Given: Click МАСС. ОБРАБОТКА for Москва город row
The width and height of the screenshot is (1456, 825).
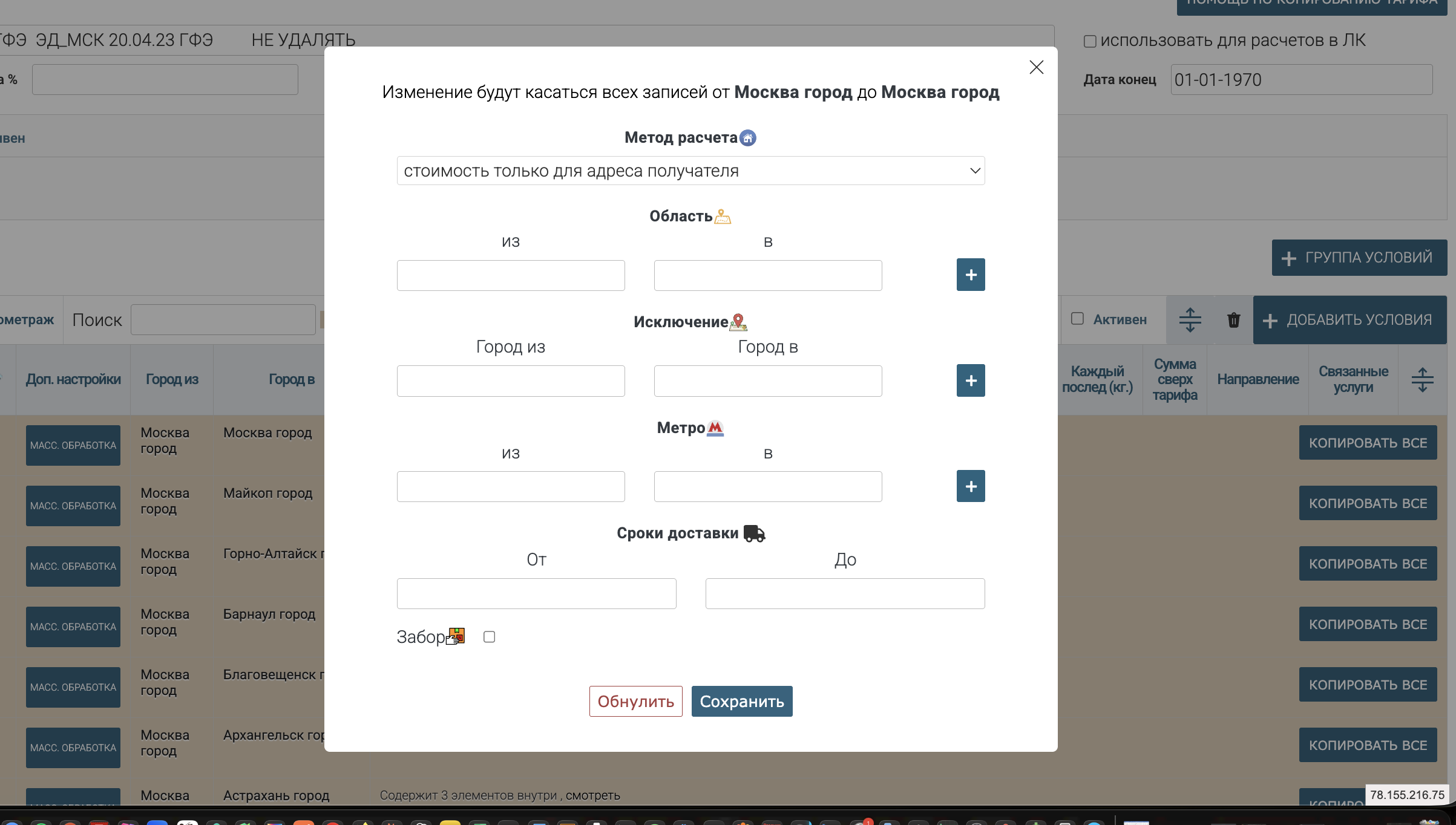Looking at the screenshot, I should [73, 445].
